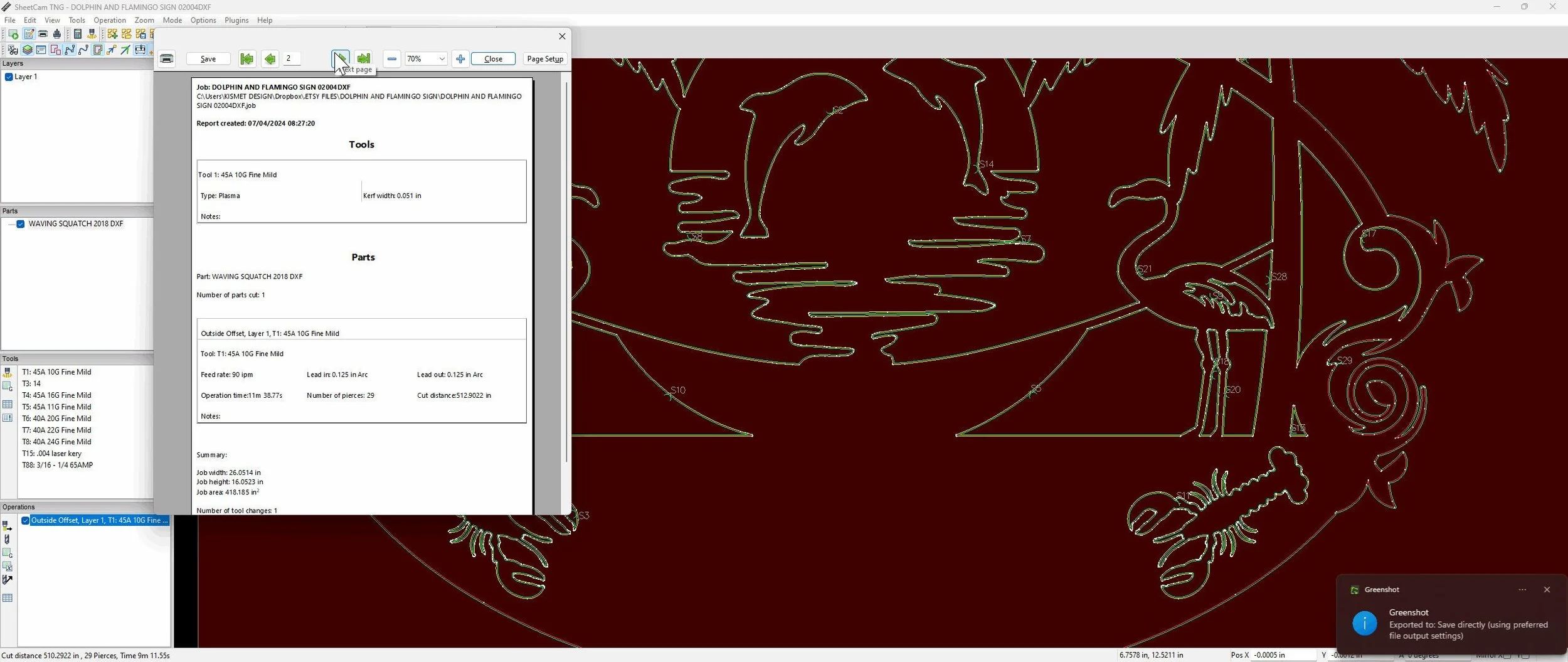This screenshot has height=662, width=1568.
Task: Toggle WAVING SQUATCH 2018 DXF part checkbox
Action: pyautogui.click(x=21, y=224)
